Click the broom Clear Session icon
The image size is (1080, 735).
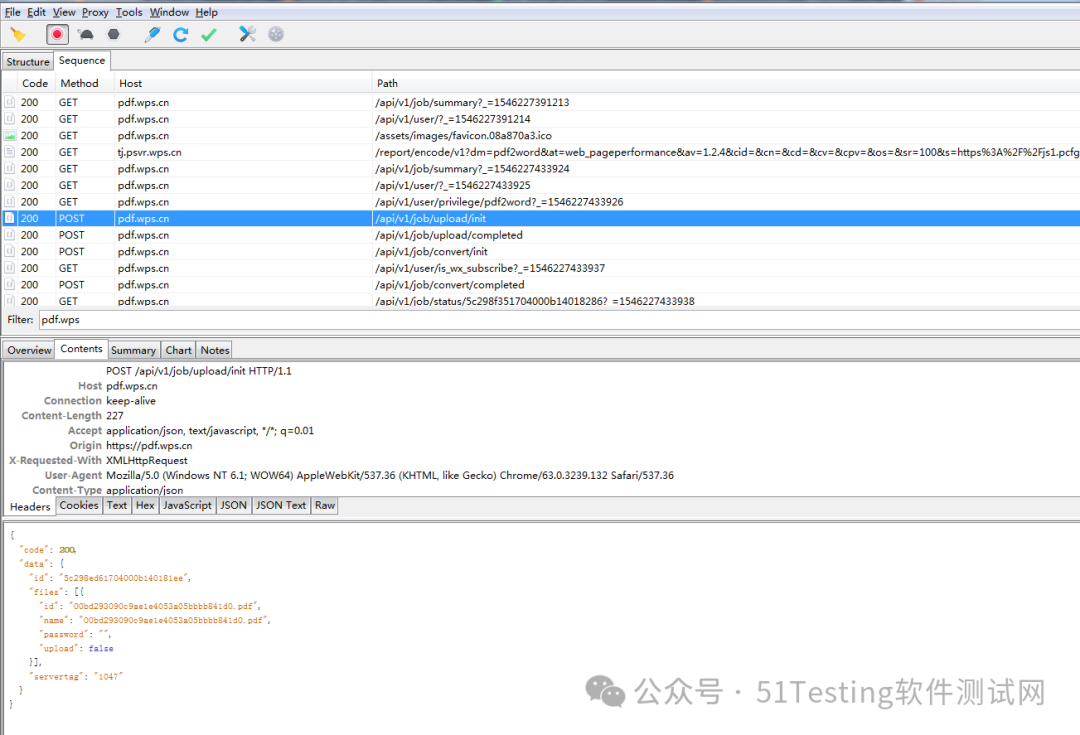click(18, 34)
